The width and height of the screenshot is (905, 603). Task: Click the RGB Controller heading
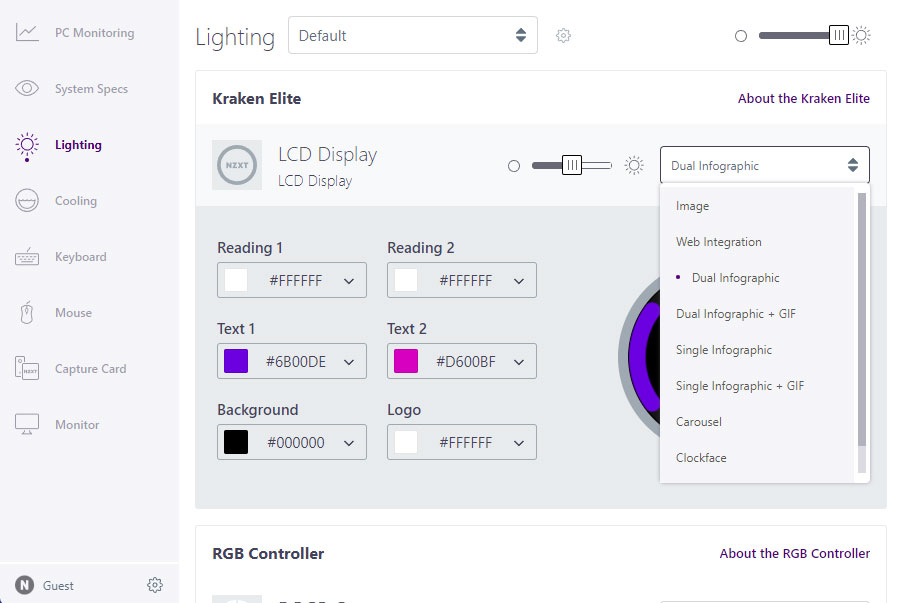268,553
